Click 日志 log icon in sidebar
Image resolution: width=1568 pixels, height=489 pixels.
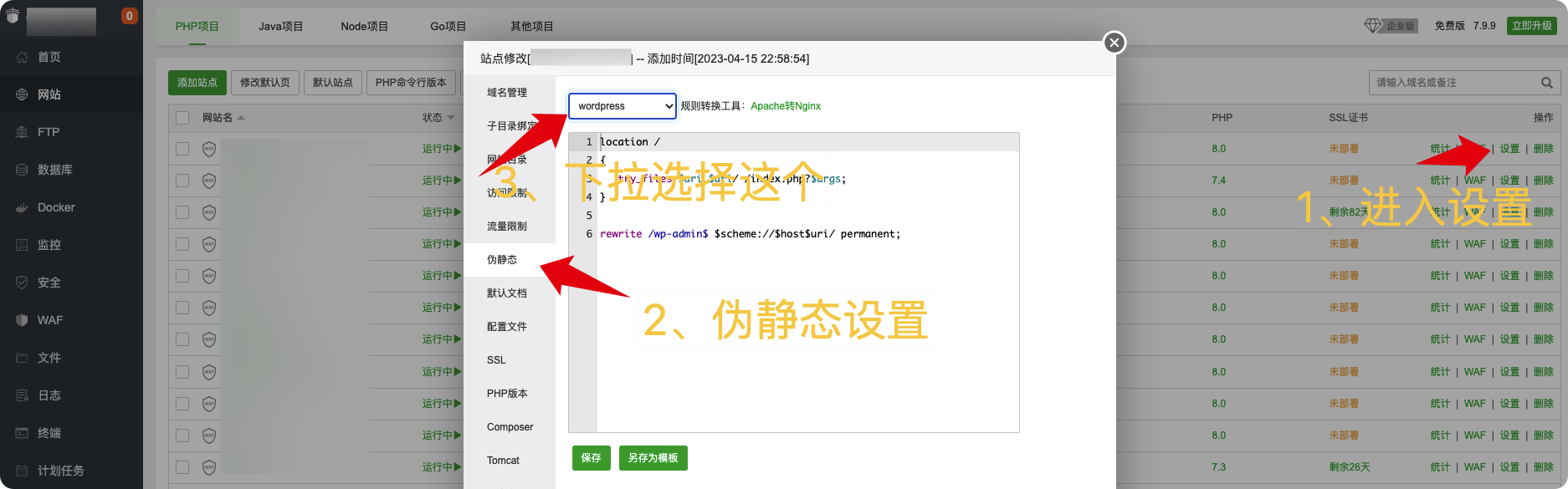tap(22, 395)
